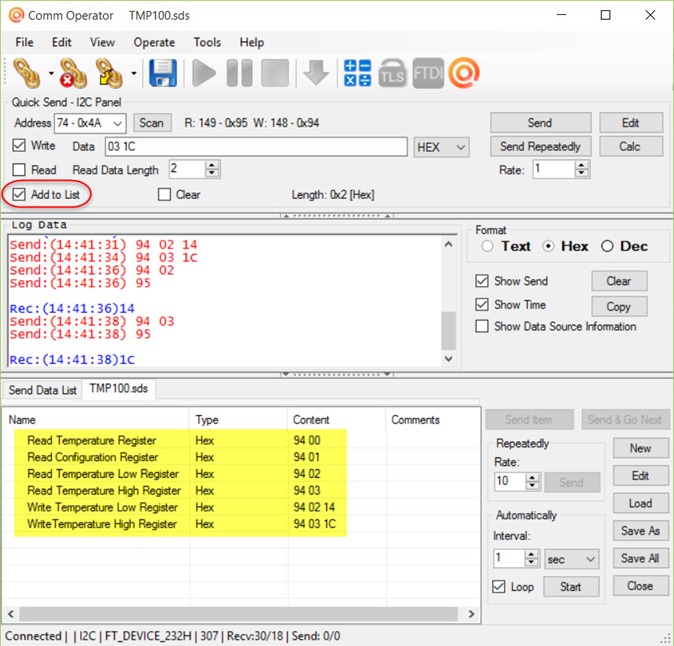Image resolution: width=674 pixels, height=646 pixels.
Task: Open the blue calculator icon
Action: [357, 73]
